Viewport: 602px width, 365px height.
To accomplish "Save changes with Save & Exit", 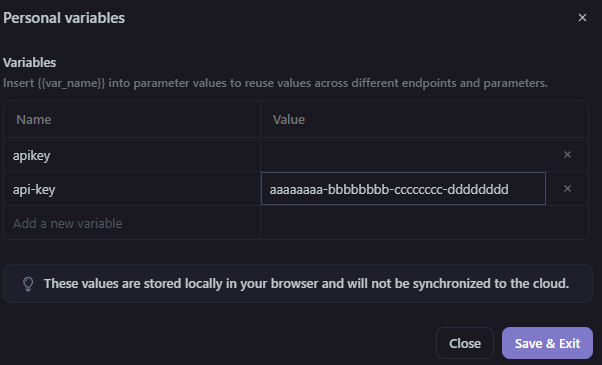I will tap(547, 343).
